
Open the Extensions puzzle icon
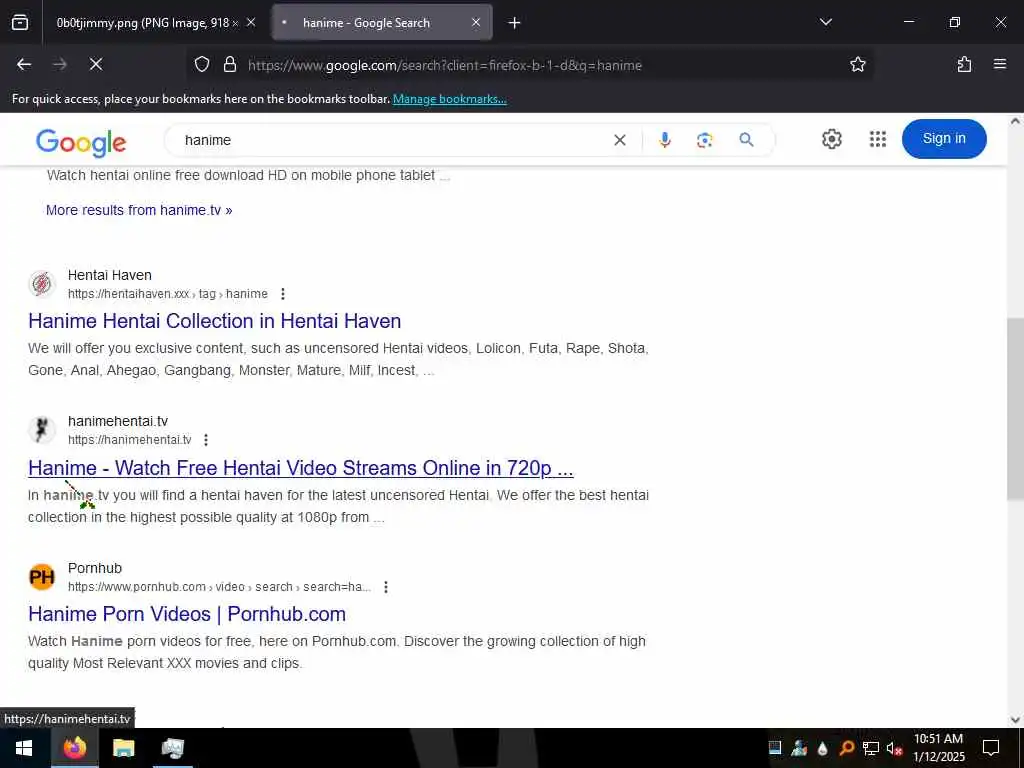tap(964, 65)
